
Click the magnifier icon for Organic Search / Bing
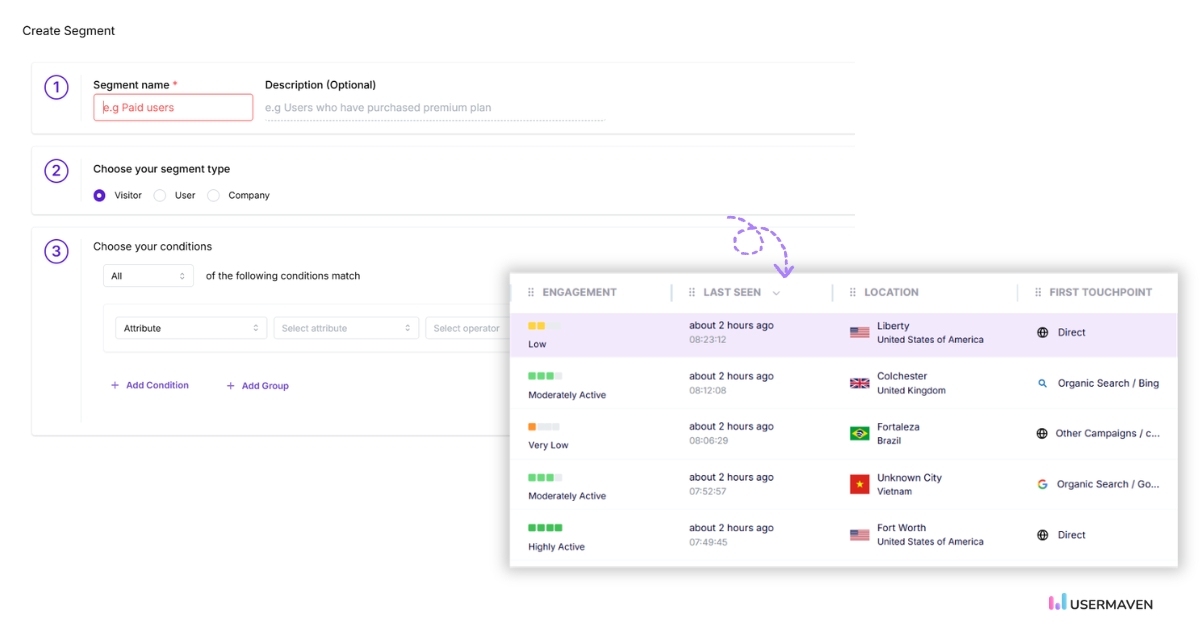tap(1042, 382)
